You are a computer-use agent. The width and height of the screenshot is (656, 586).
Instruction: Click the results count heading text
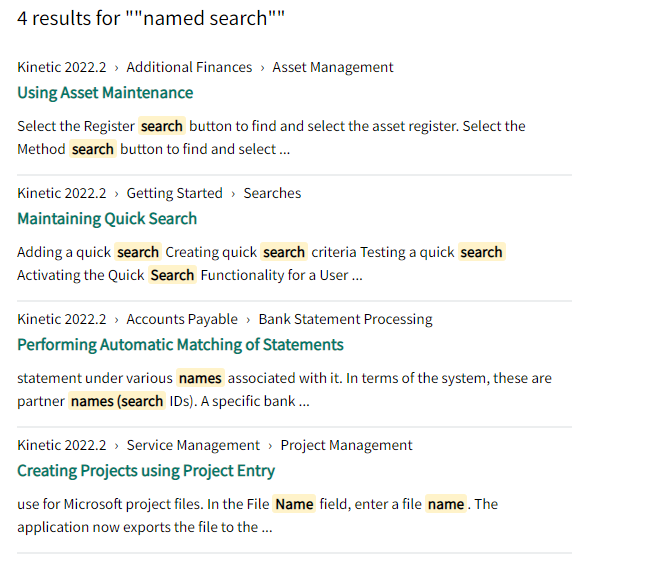(151, 18)
